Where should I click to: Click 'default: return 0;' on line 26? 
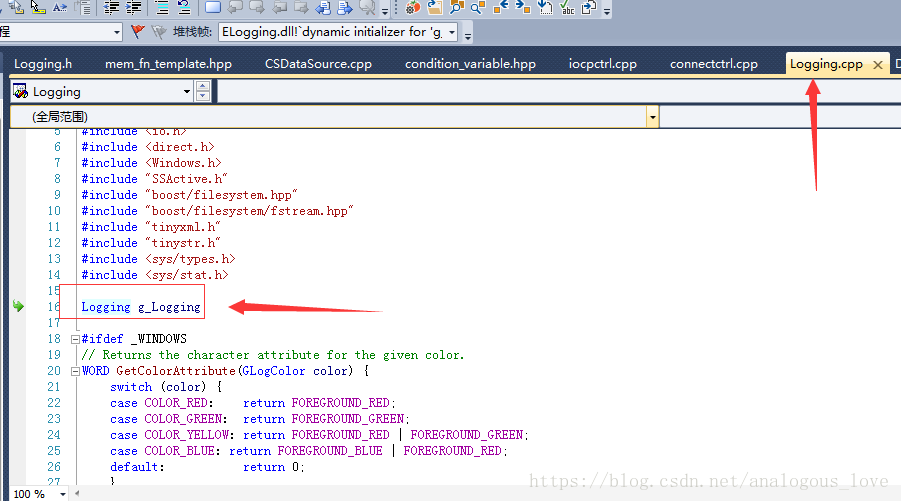pos(207,467)
